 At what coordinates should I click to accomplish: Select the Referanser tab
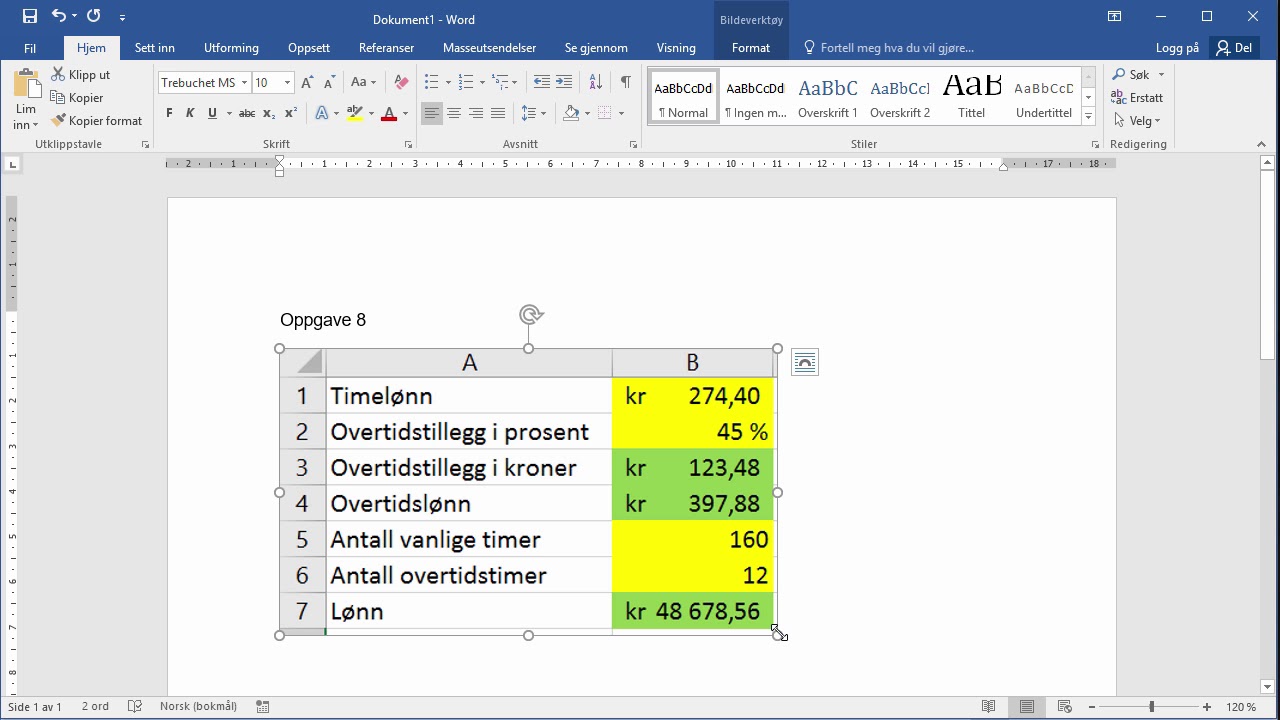point(386,48)
